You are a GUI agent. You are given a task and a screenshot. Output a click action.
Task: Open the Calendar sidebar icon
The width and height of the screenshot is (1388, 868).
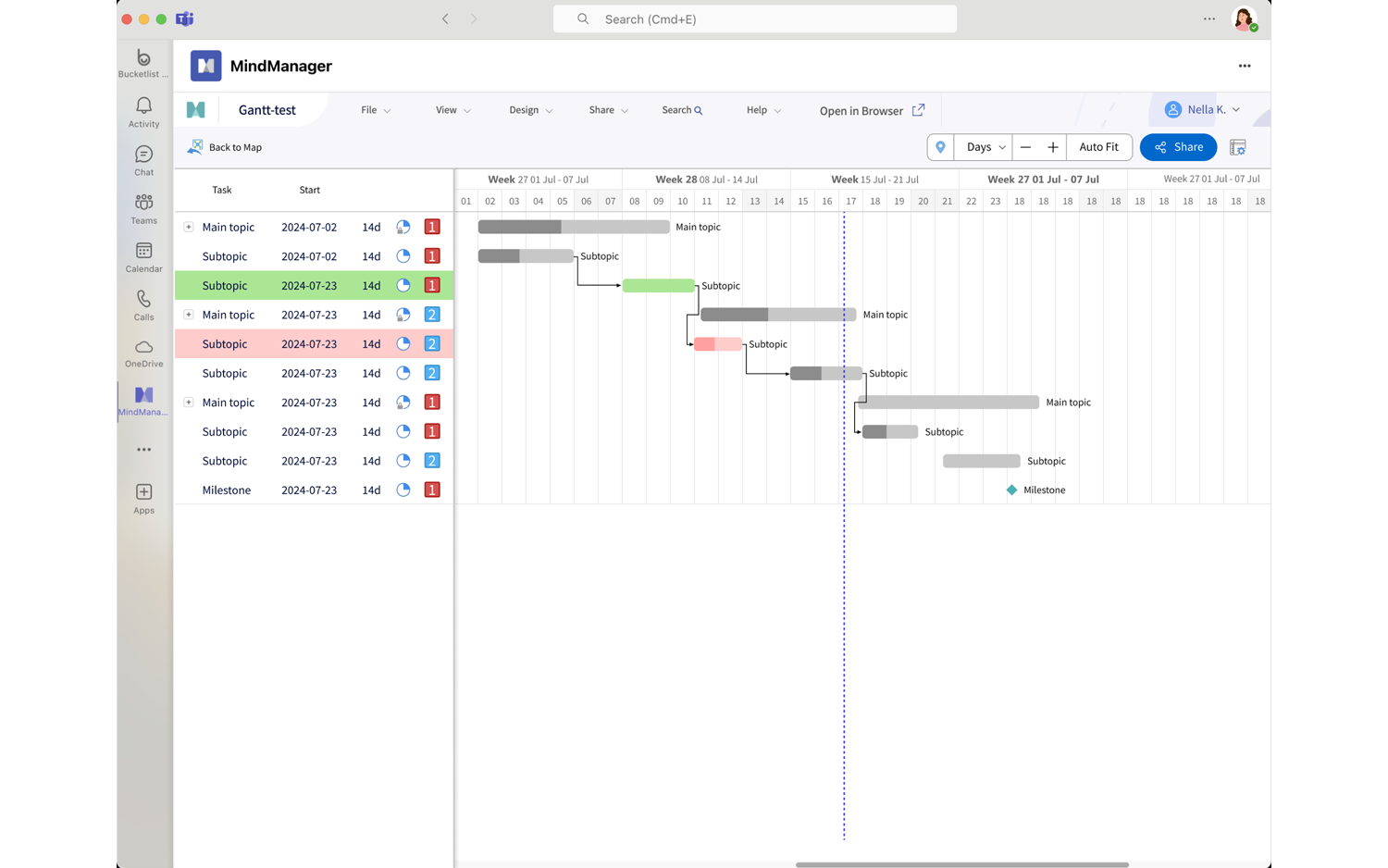143,257
